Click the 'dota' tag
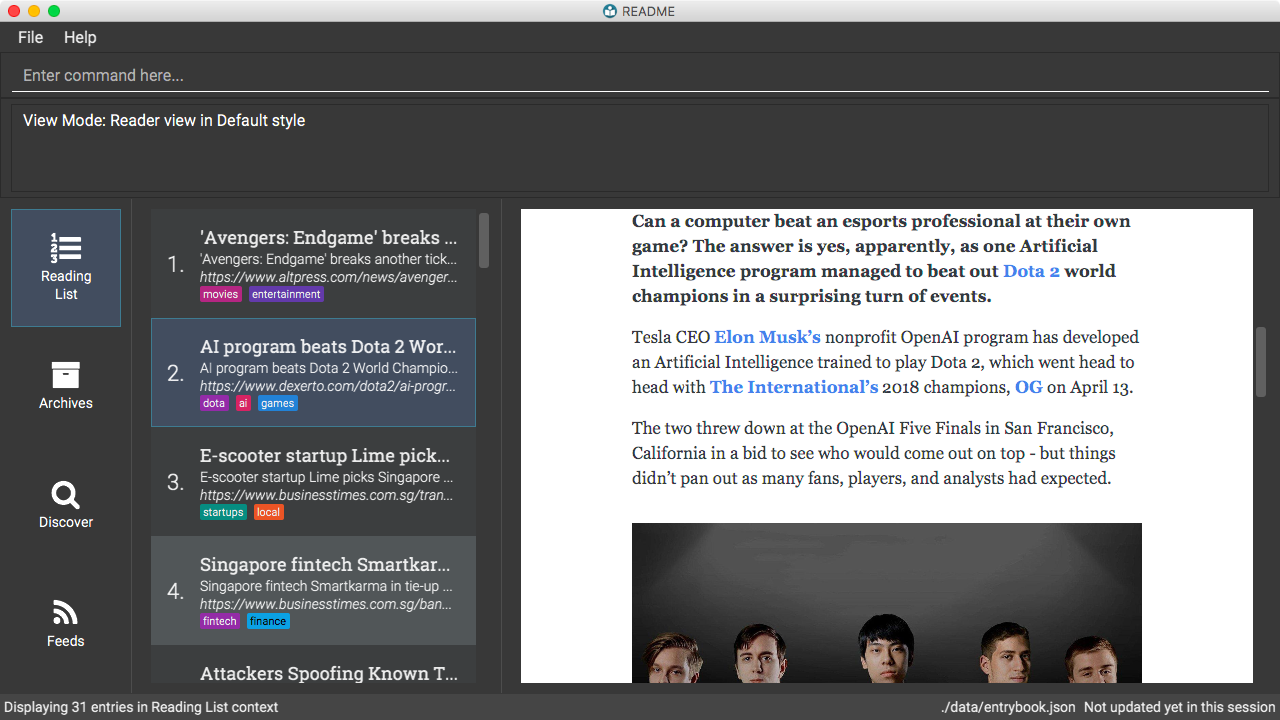Screen dimensions: 1280x720 point(214,403)
